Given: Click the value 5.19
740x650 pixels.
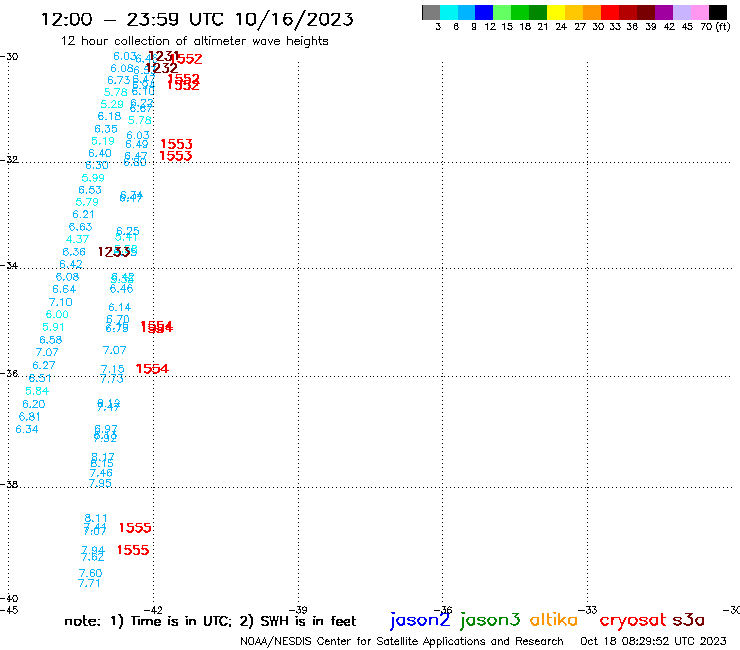Looking at the screenshot, I should [103, 141].
